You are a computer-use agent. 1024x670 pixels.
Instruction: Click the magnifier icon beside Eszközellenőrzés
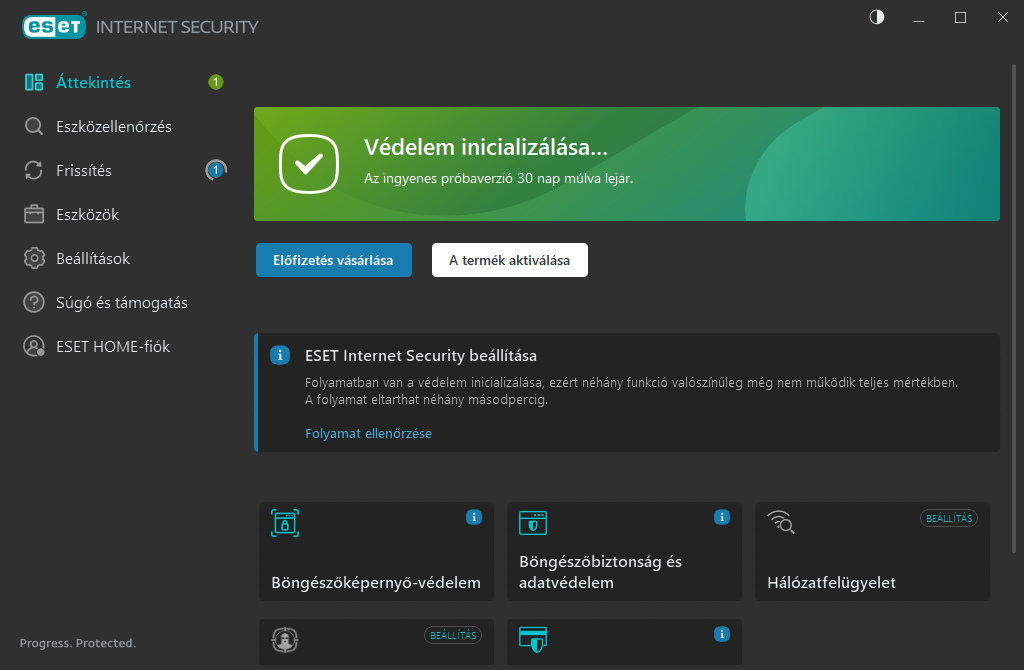(34, 126)
